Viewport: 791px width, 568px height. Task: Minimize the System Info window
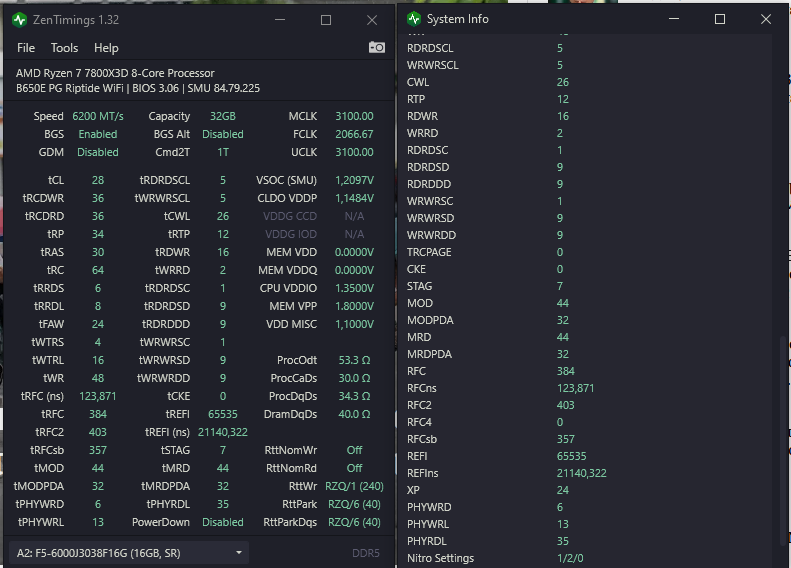click(x=674, y=19)
